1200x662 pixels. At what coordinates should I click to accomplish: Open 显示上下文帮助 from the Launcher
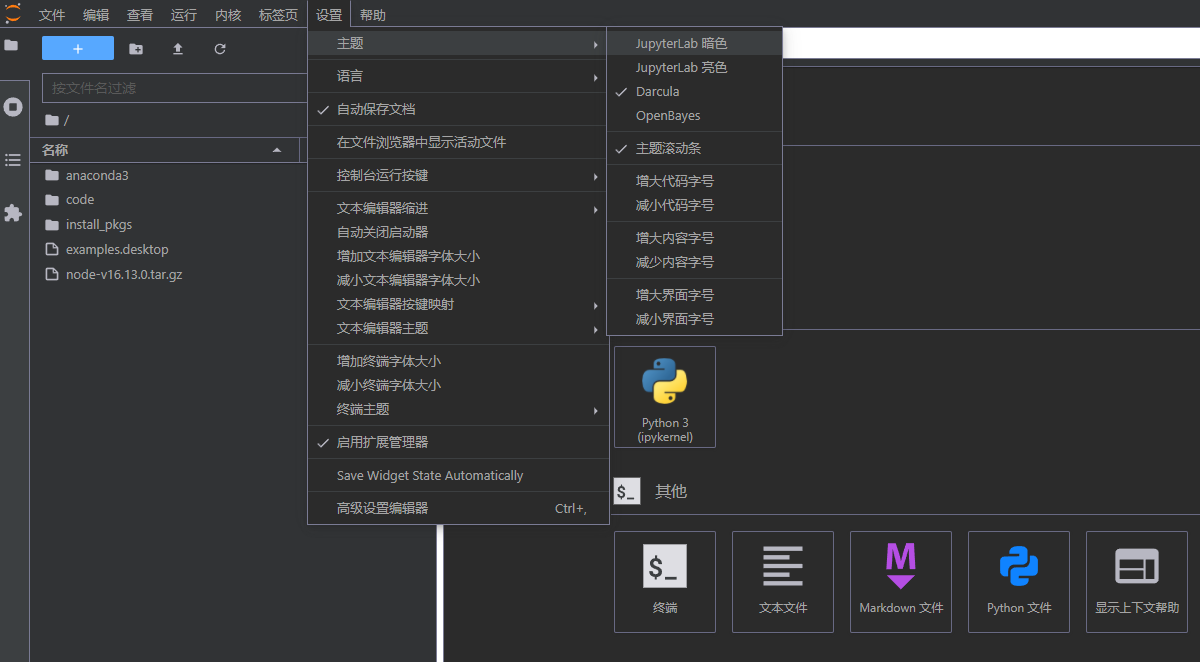1136,582
